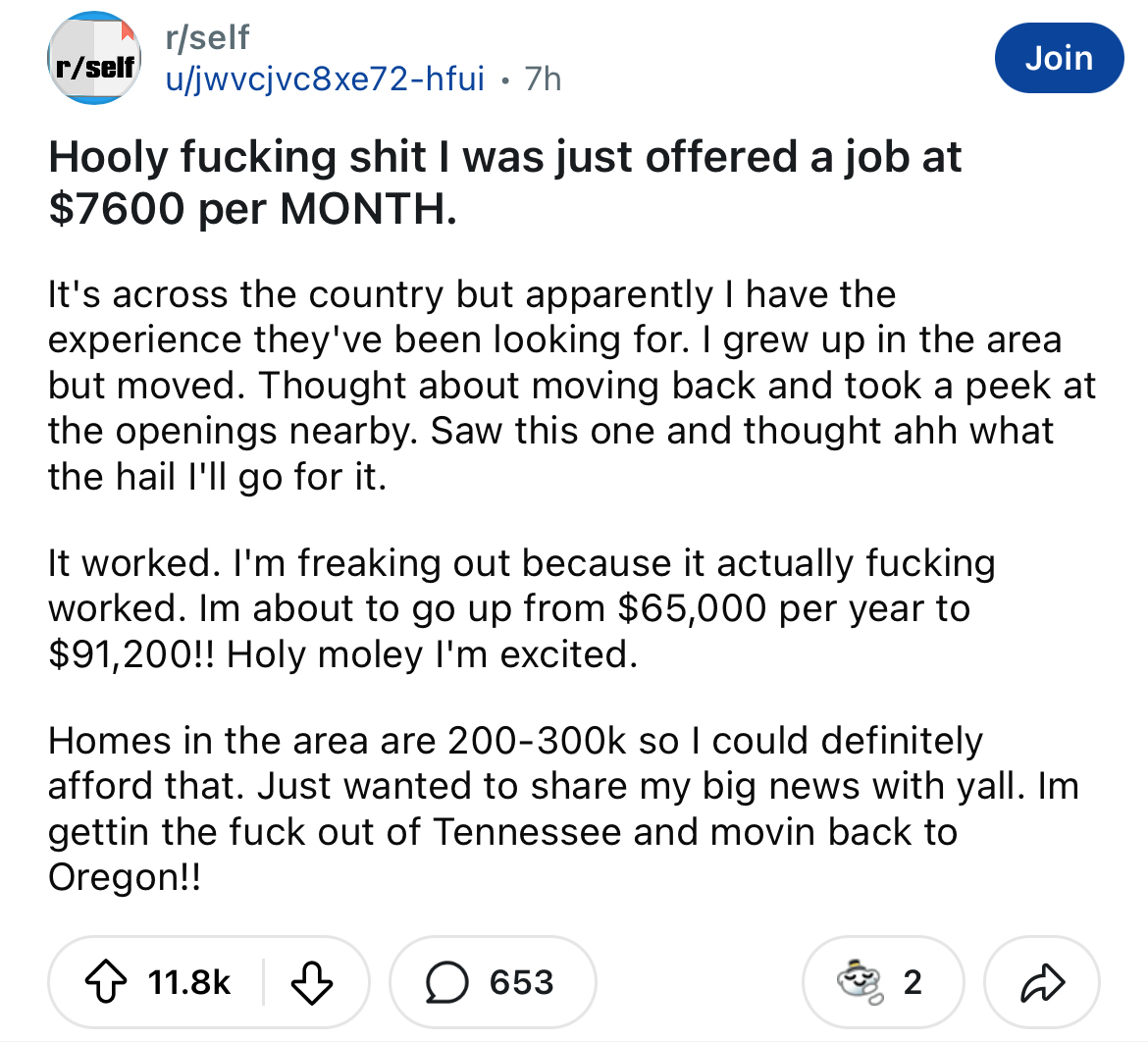Screen dimensions: 1148x1042
Task: Click the first paragraph starting "It's across the country"
Action: [572, 386]
